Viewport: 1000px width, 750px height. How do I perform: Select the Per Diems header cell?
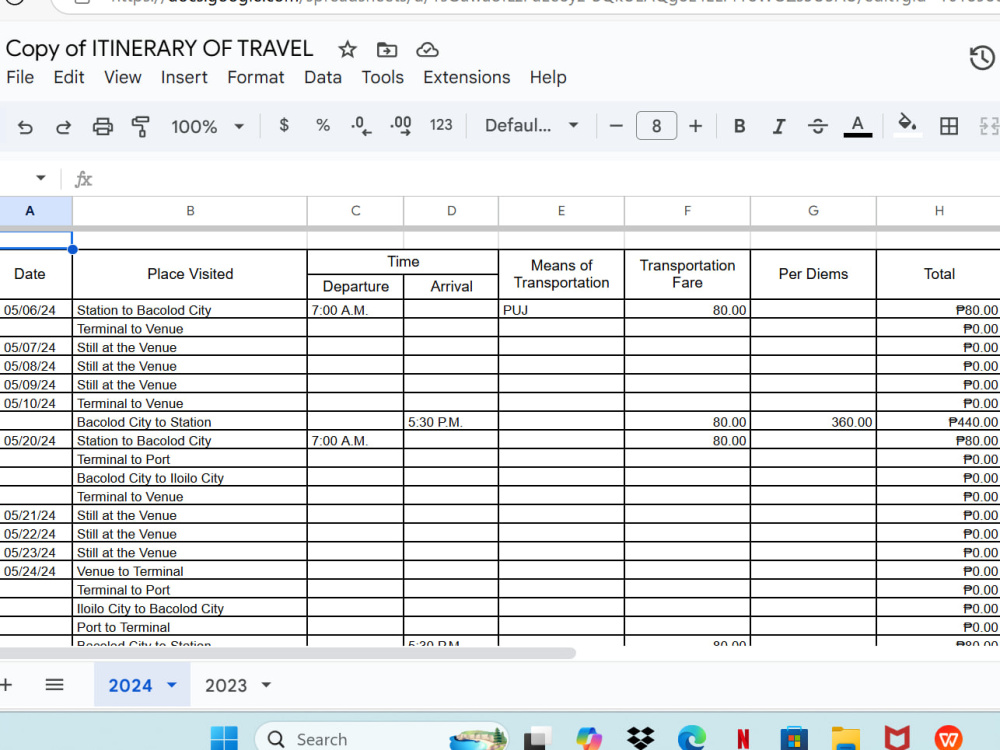(813, 274)
